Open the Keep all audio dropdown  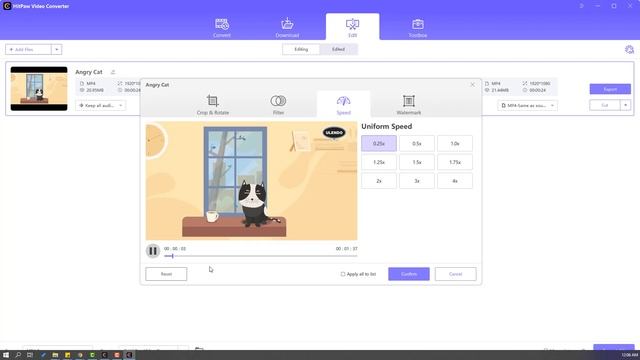coord(100,105)
